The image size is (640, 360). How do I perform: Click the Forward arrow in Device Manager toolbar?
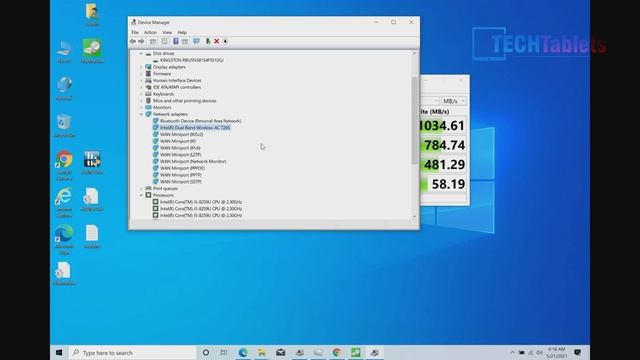pos(141,41)
